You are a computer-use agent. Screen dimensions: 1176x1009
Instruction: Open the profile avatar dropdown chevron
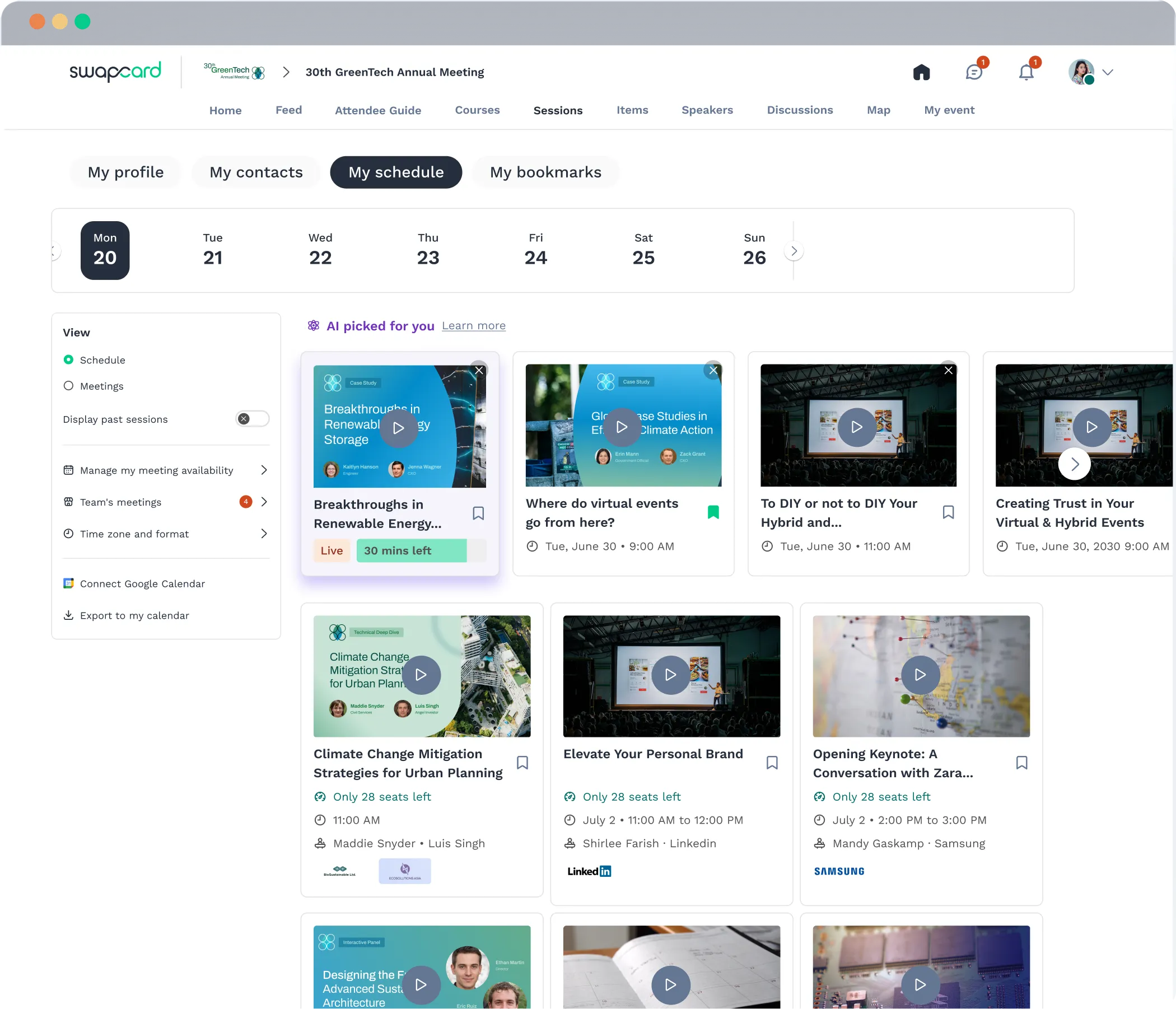[x=1107, y=72]
